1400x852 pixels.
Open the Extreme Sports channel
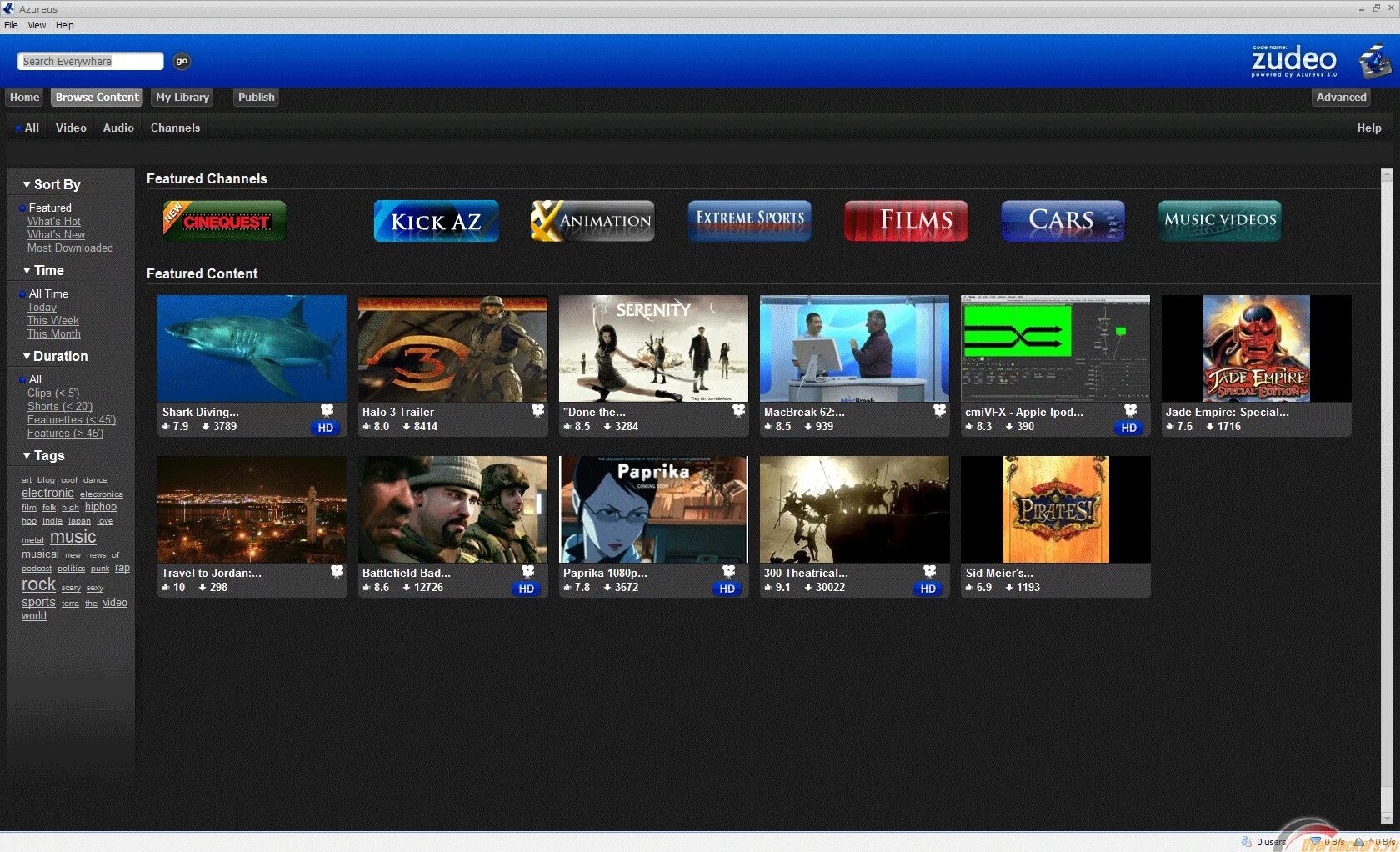749,221
